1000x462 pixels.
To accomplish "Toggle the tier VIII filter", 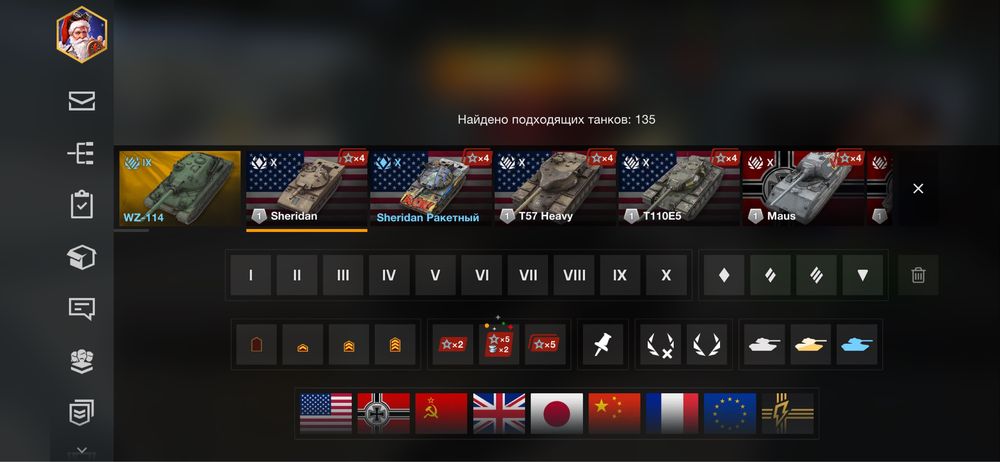I will pyautogui.click(x=574, y=275).
